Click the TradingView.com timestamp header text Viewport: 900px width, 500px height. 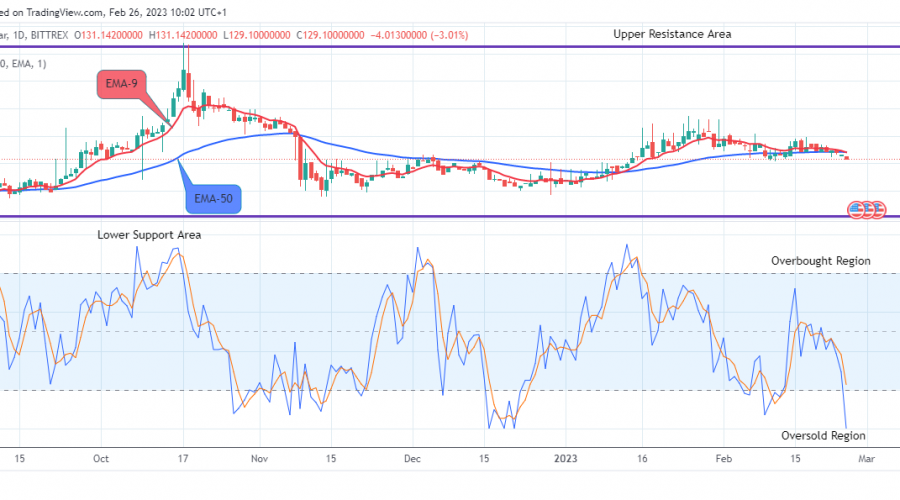114,12
